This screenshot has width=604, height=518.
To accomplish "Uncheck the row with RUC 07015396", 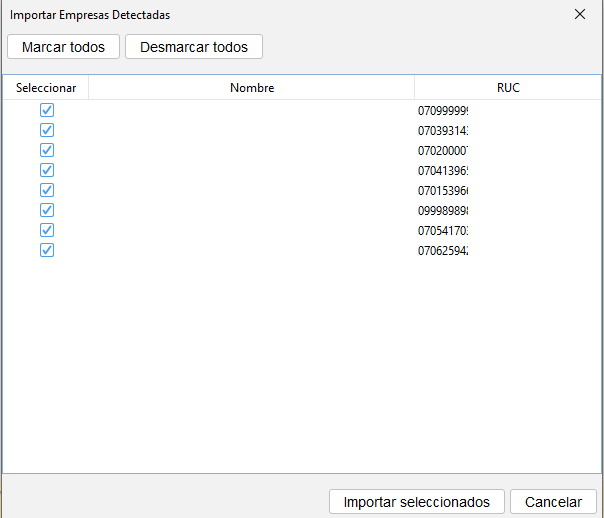I will coord(47,190).
